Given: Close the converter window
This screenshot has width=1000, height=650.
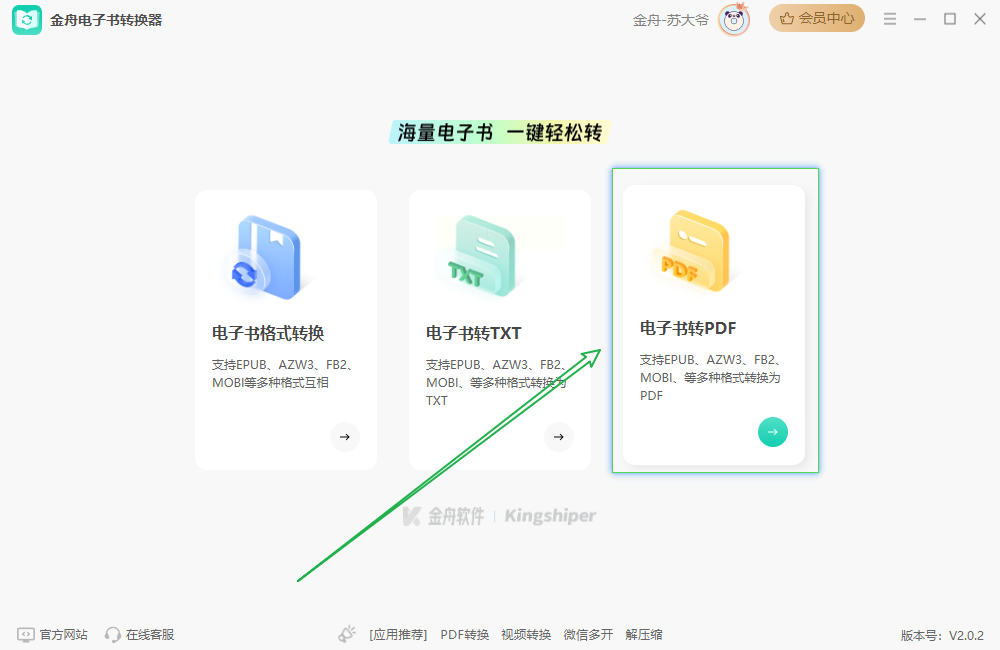Looking at the screenshot, I should 980,19.
